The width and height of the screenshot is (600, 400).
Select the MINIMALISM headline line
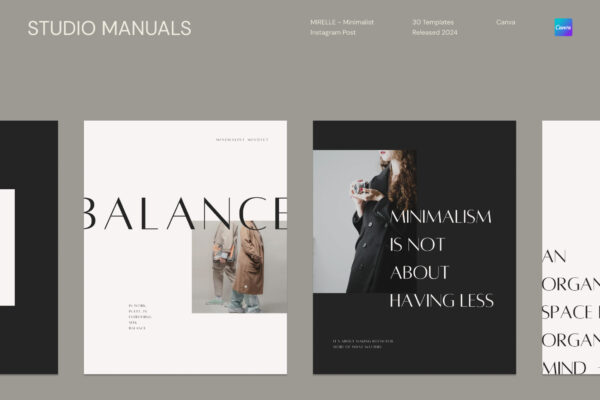pos(440,217)
